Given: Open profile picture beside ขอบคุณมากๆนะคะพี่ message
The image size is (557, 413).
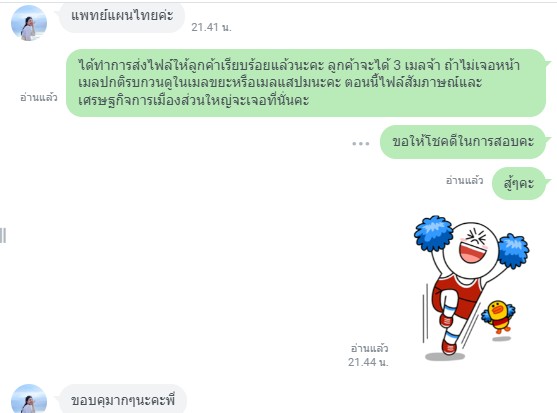Looking at the screenshot, I should tap(29, 399).
